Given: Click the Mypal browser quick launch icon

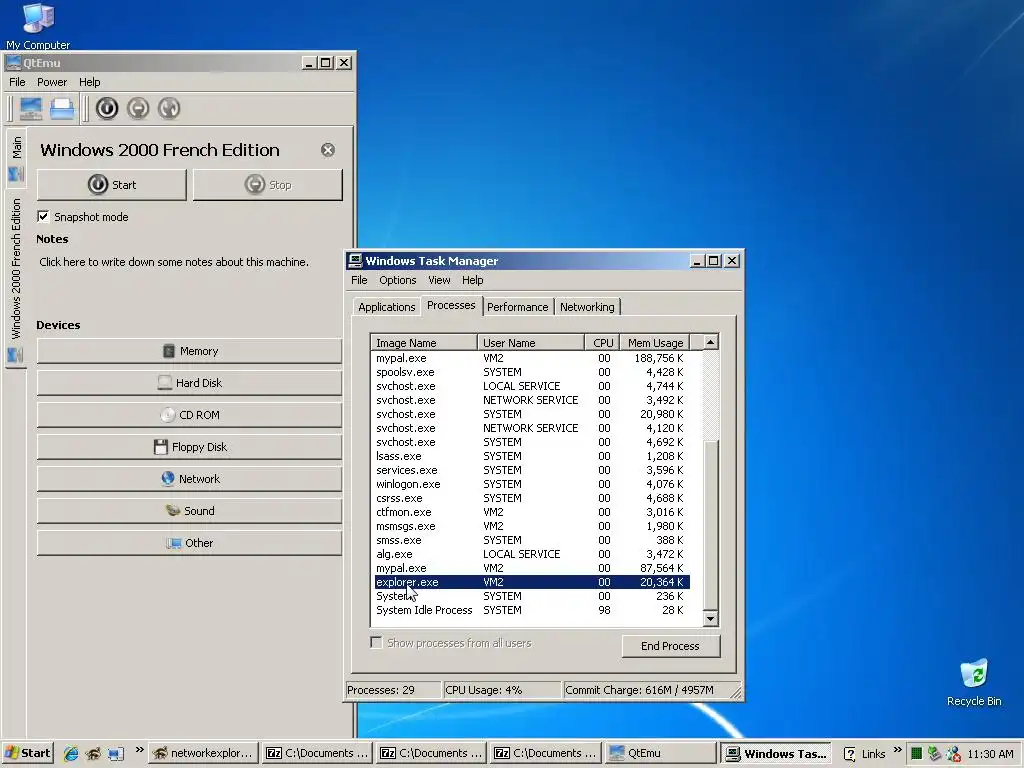Looking at the screenshot, I should [93, 753].
